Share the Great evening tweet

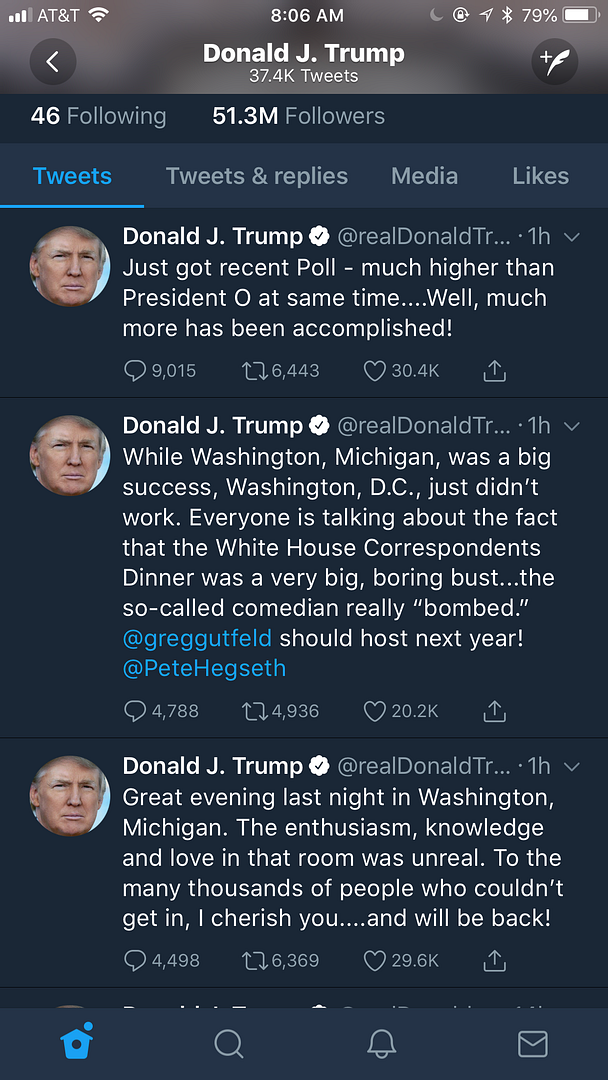(494, 960)
